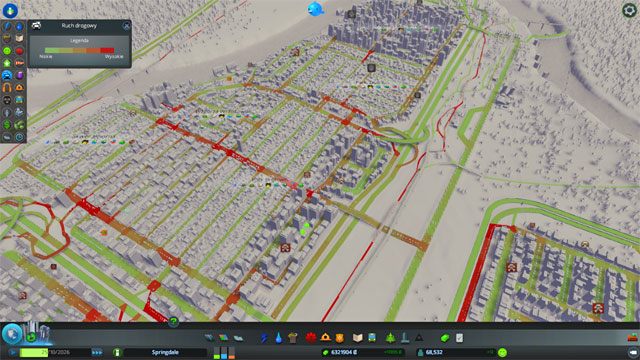
Task: Open the Police badge build menu
Action: 340,338
